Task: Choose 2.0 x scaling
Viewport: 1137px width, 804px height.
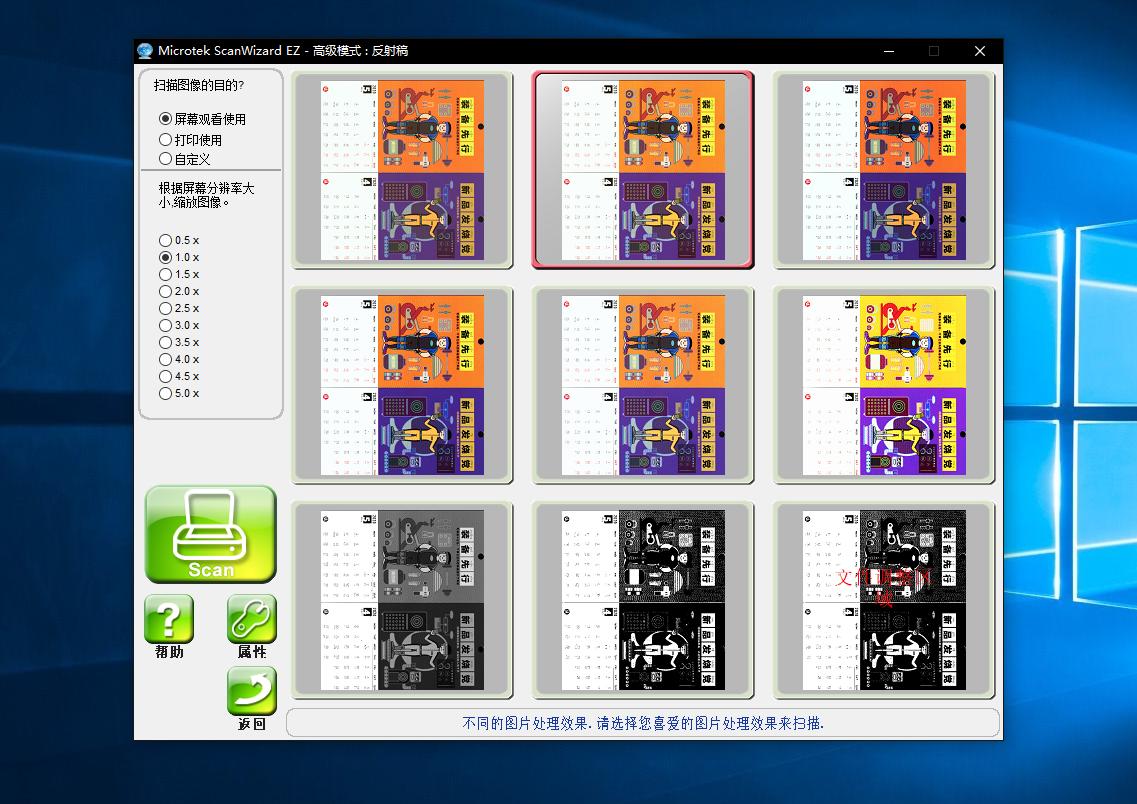Action: pos(178,291)
